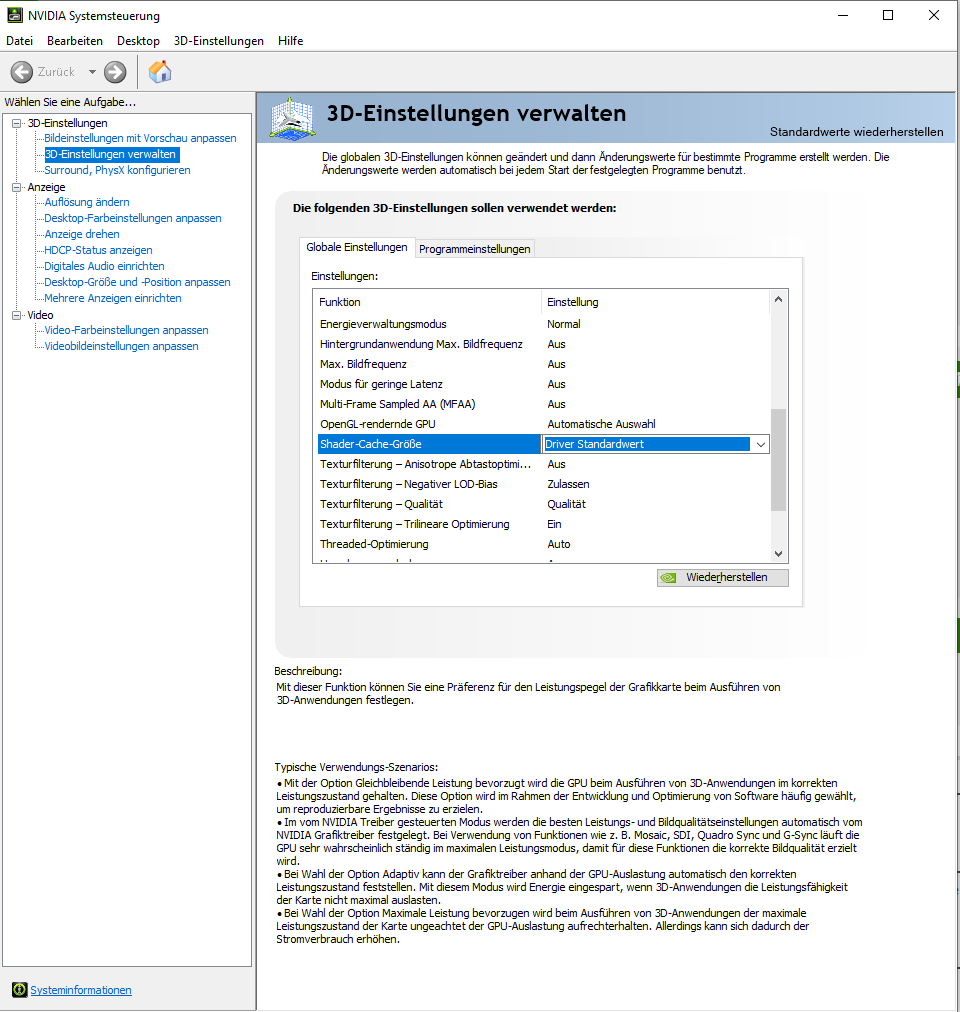Click the settings list scrollbar thumb
Image resolution: width=960 pixels, height=1012 pixels.
[x=779, y=460]
